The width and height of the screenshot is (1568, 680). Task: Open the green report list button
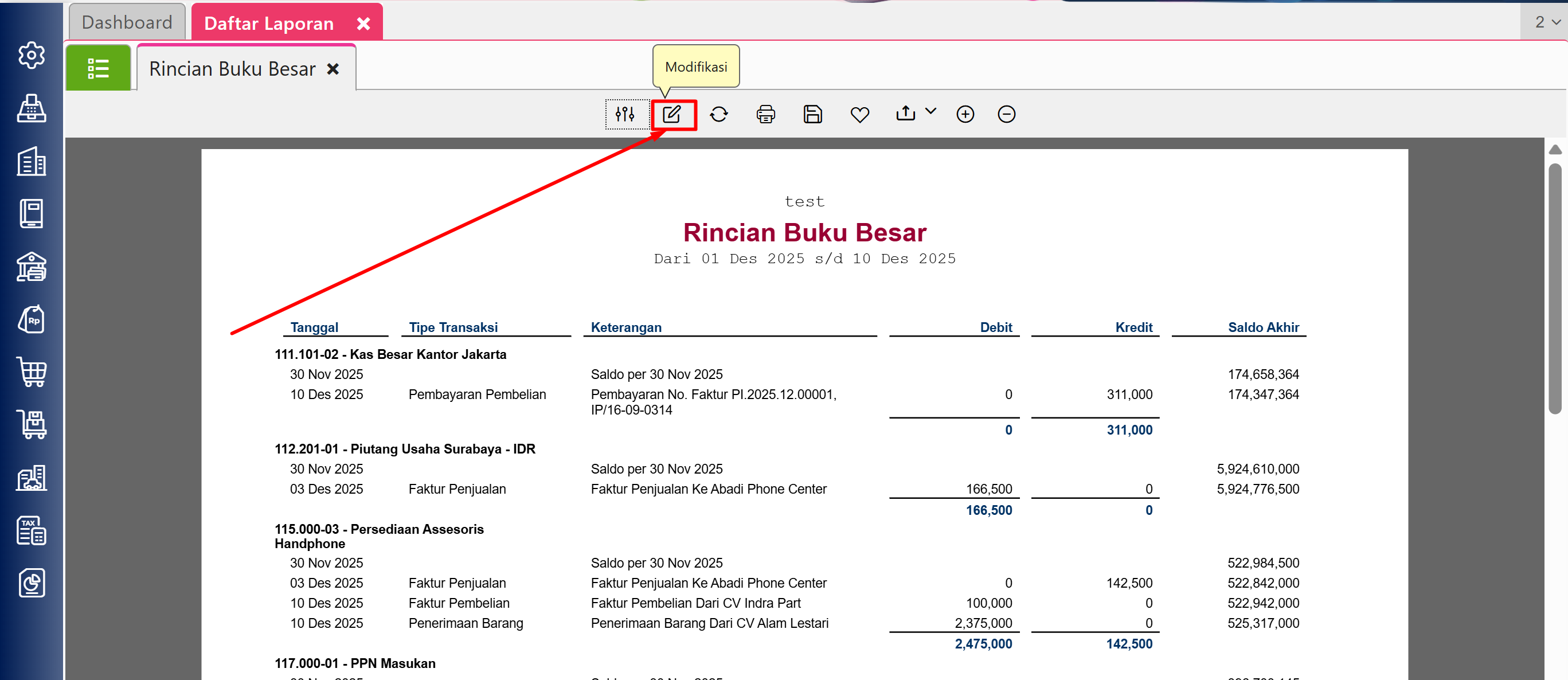point(98,68)
